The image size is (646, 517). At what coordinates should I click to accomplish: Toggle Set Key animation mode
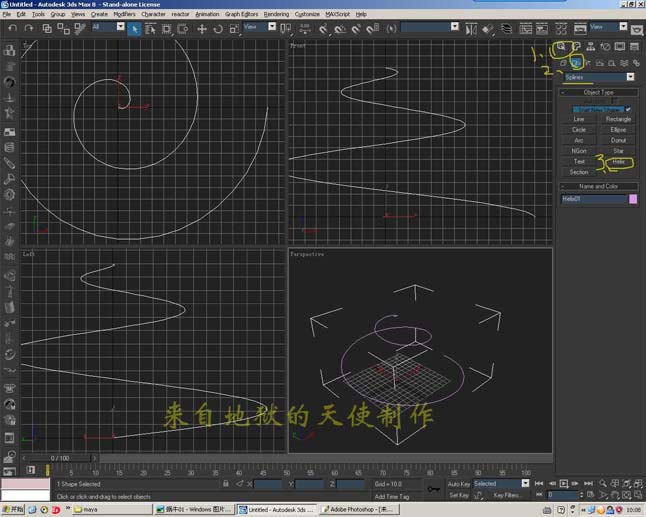coord(459,495)
